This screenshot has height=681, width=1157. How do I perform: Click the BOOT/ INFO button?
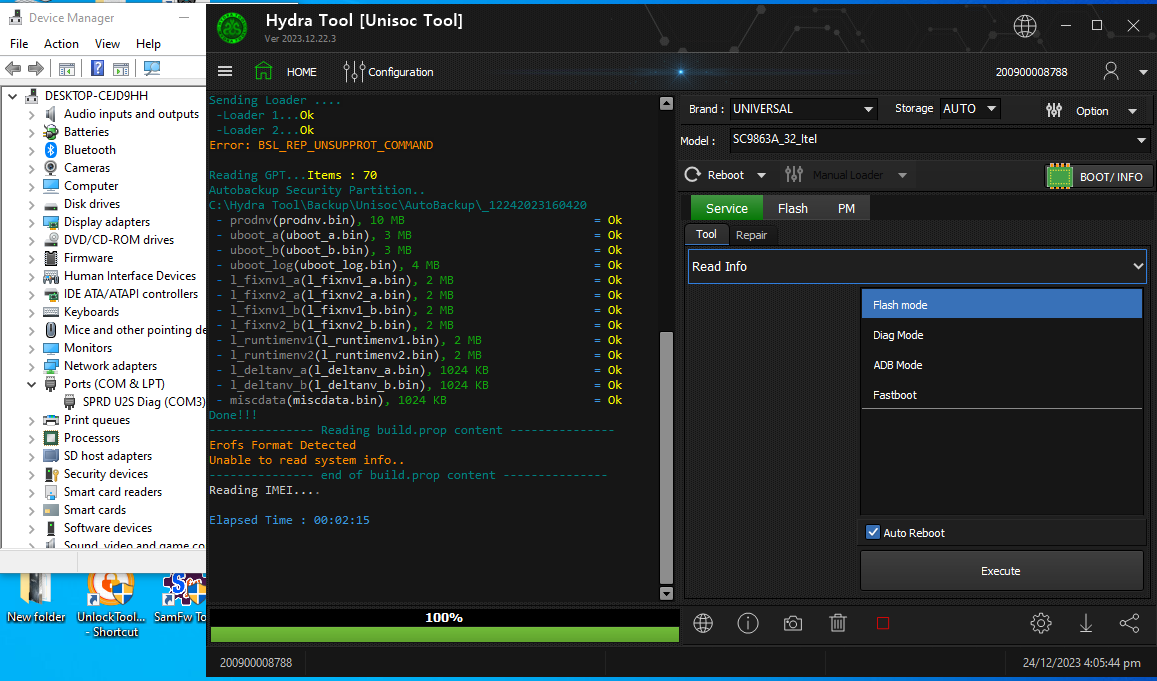pyautogui.click(x=1099, y=176)
